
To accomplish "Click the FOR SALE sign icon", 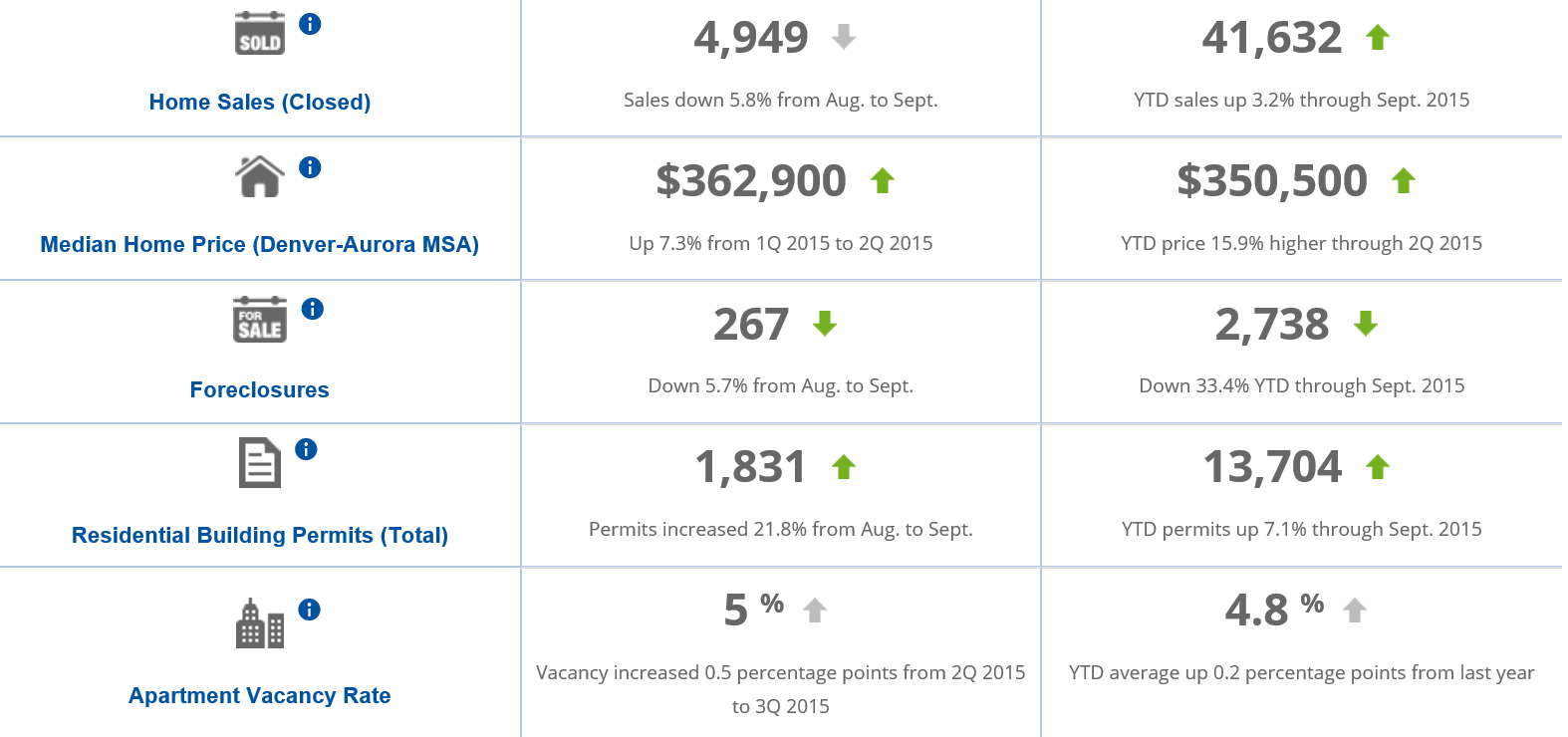I will click(x=260, y=320).
